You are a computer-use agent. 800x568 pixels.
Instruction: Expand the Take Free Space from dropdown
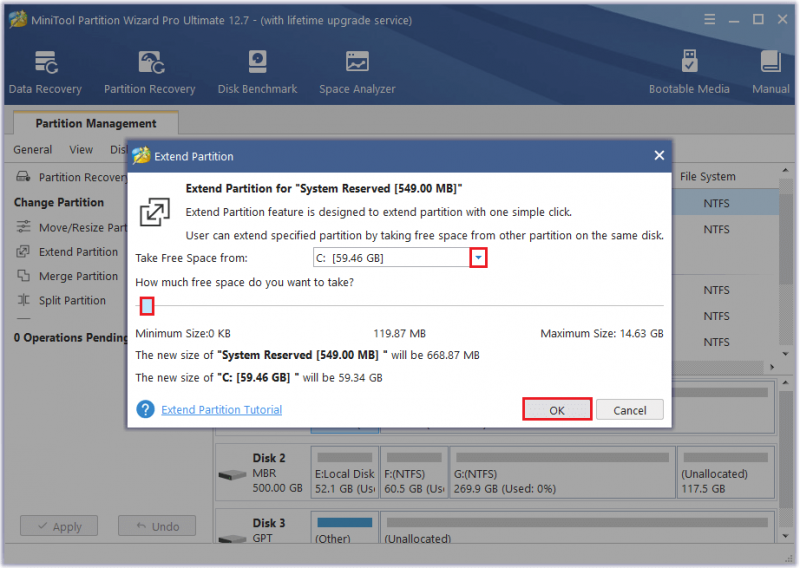(x=478, y=258)
